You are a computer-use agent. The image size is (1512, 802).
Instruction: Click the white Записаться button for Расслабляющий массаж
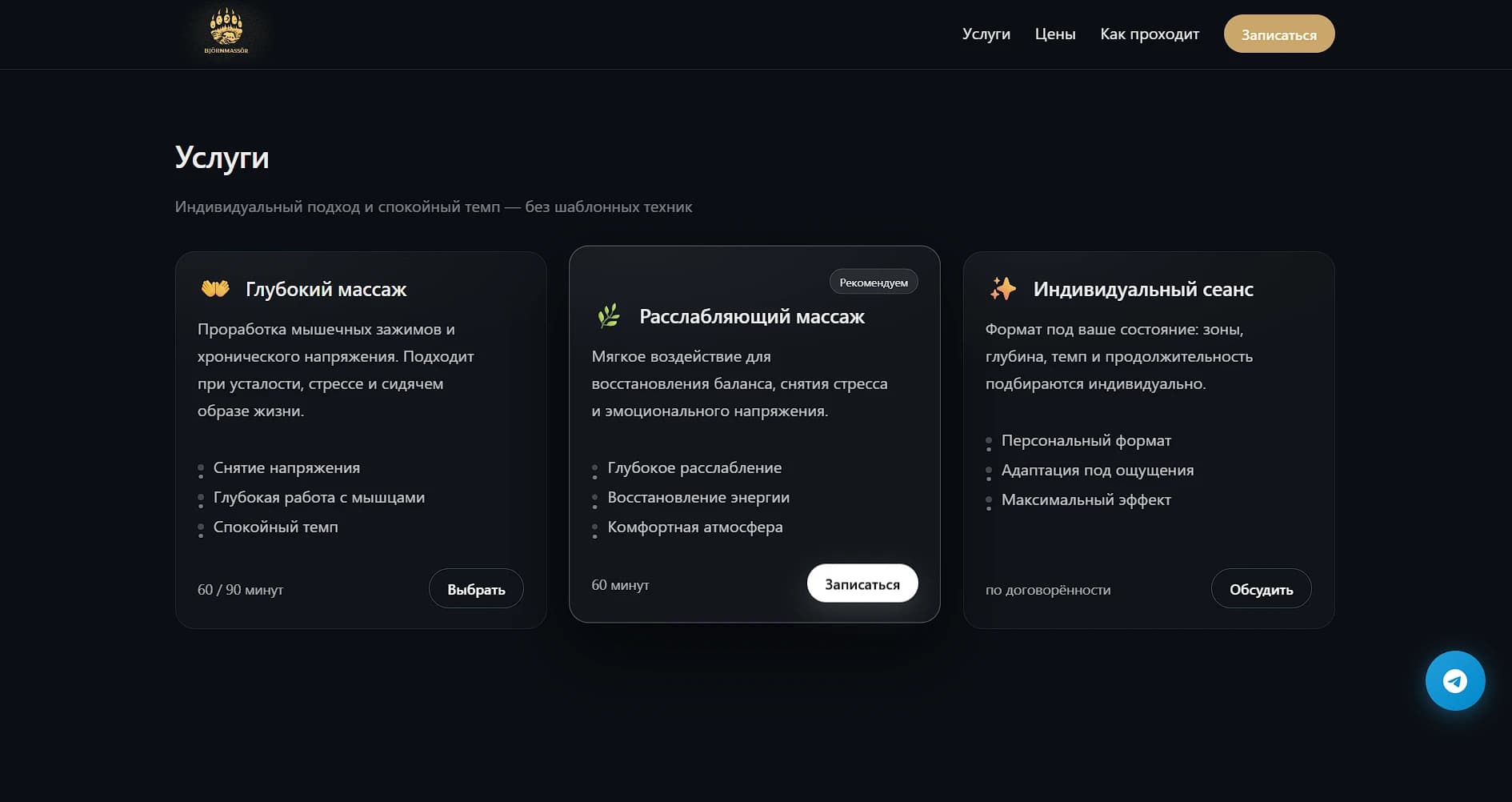862,584
